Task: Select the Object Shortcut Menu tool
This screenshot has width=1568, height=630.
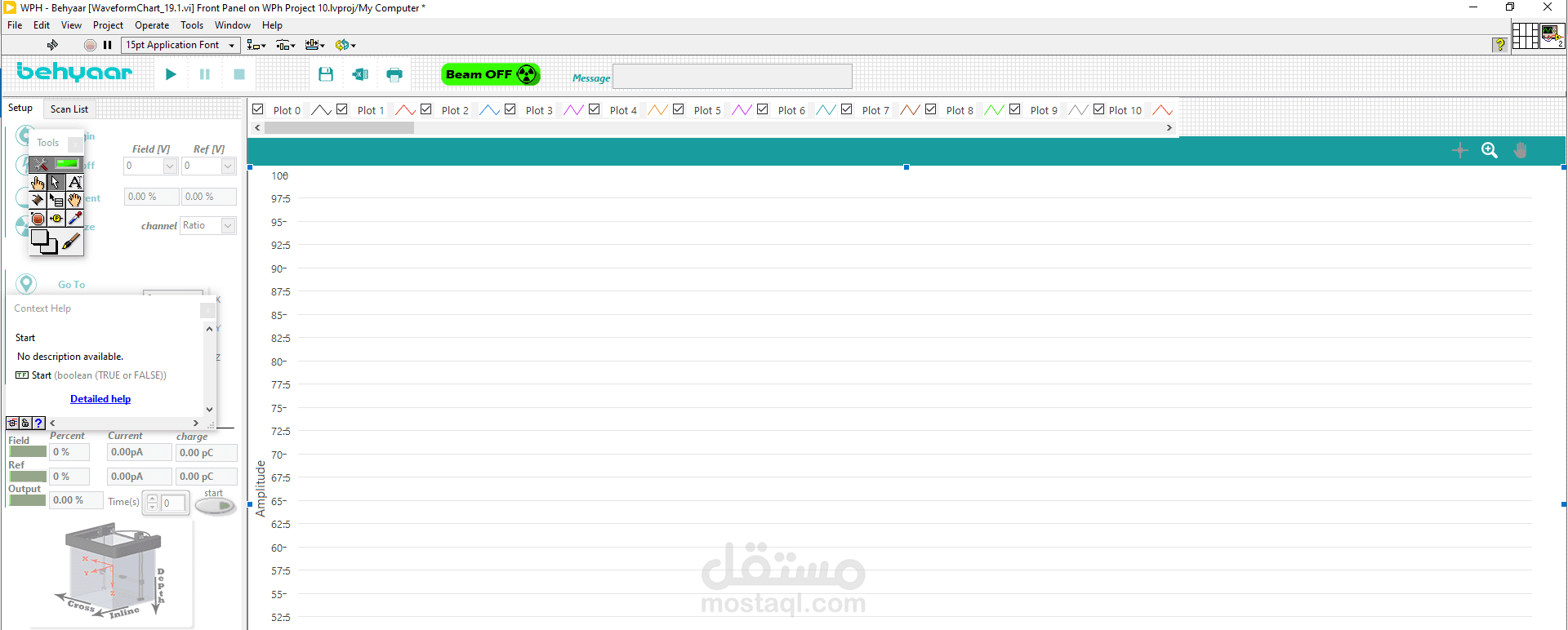Action: pyautogui.click(x=56, y=200)
